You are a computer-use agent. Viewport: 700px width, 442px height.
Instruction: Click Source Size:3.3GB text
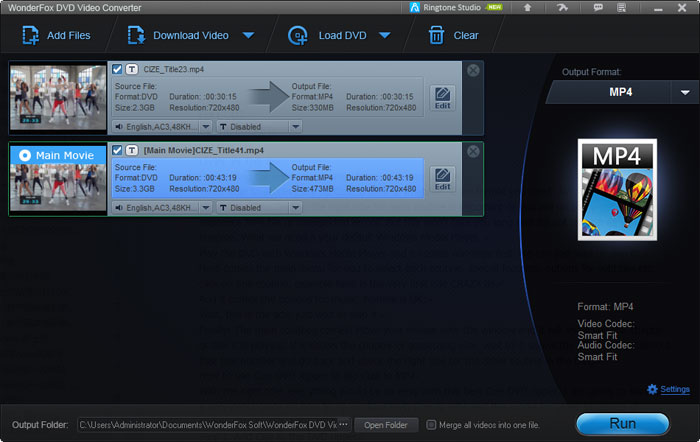point(134,189)
